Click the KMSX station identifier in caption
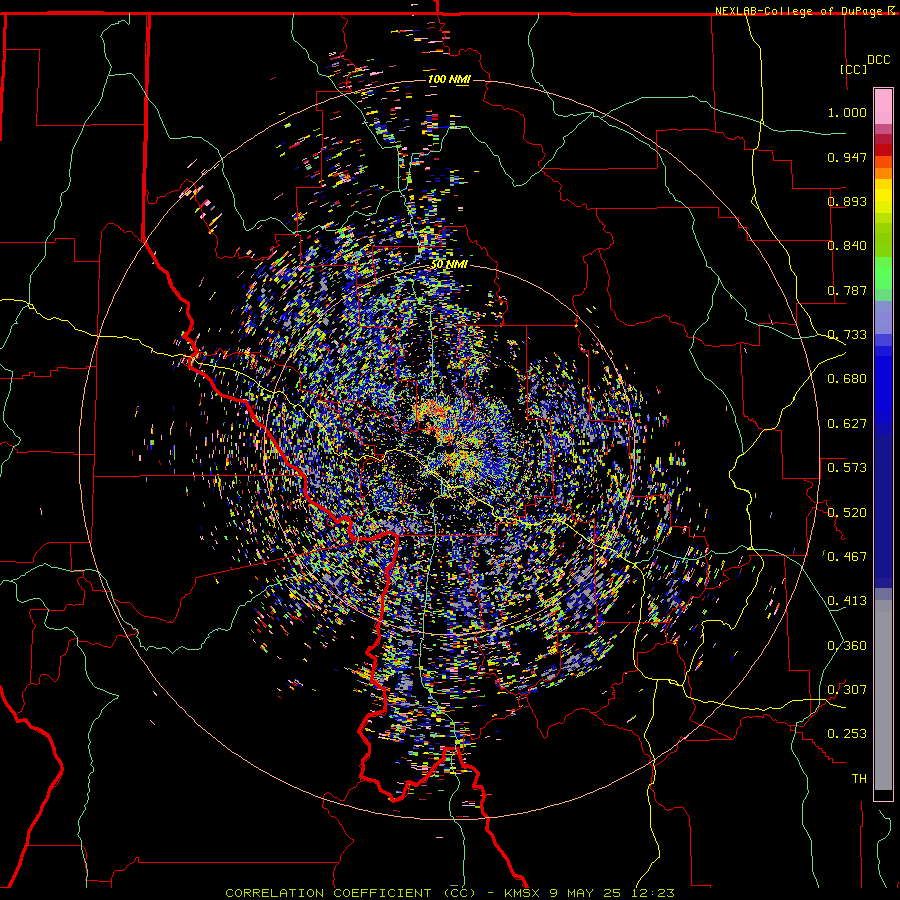 (x=522, y=893)
